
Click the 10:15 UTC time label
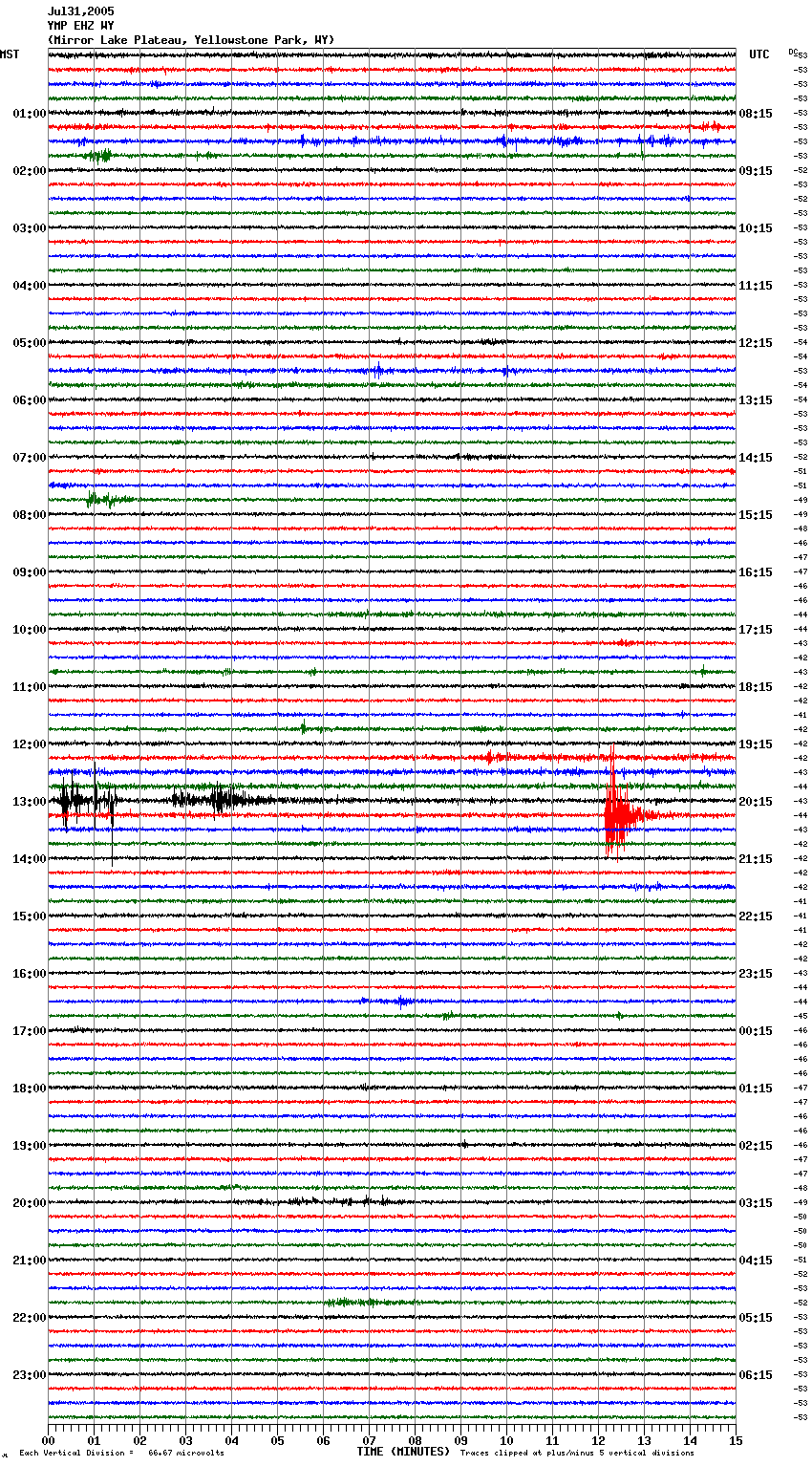click(756, 228)
